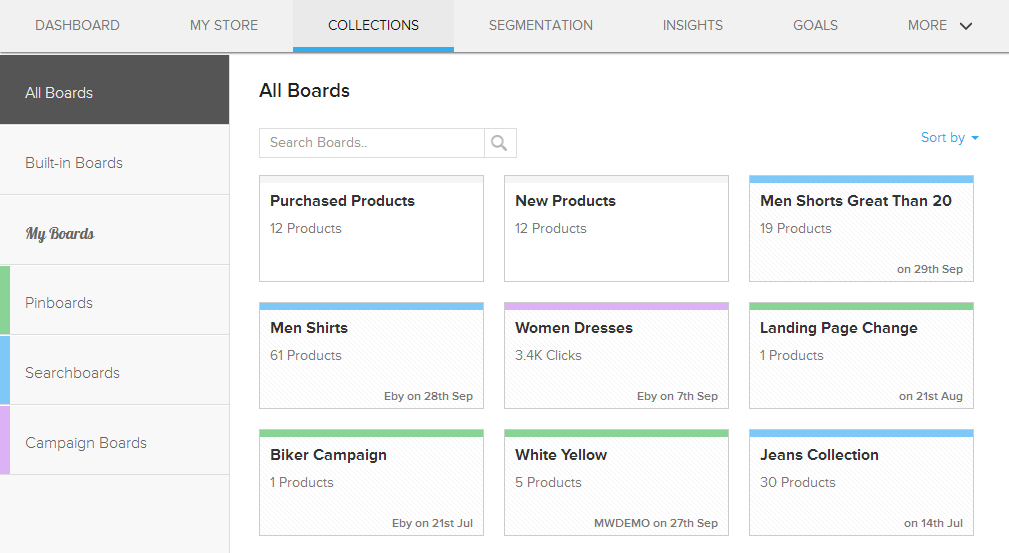Open the My Store tab
The image size is (1009, 553).
click(224, 26)
